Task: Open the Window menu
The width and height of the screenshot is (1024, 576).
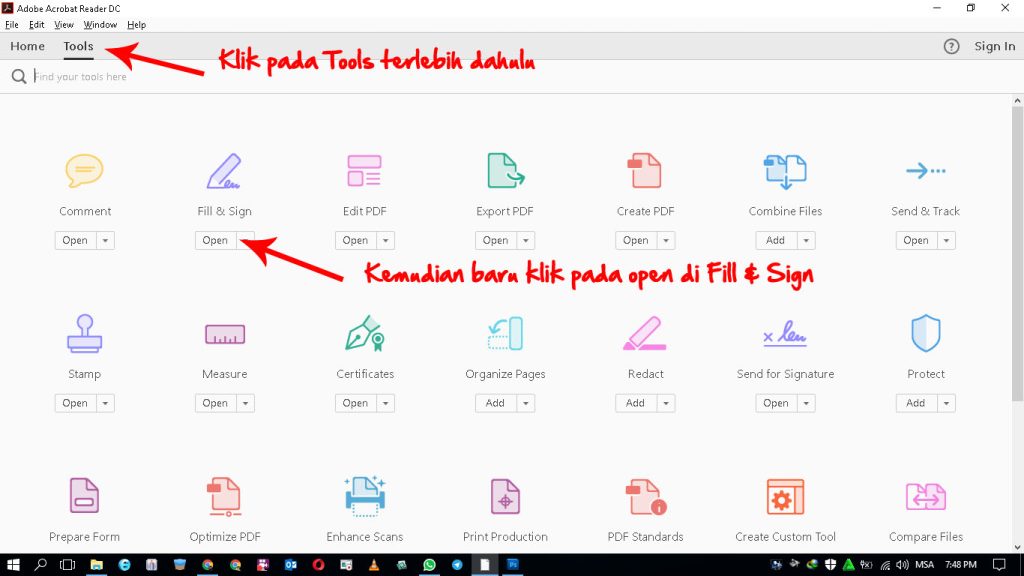Action: tap(100, 25)
